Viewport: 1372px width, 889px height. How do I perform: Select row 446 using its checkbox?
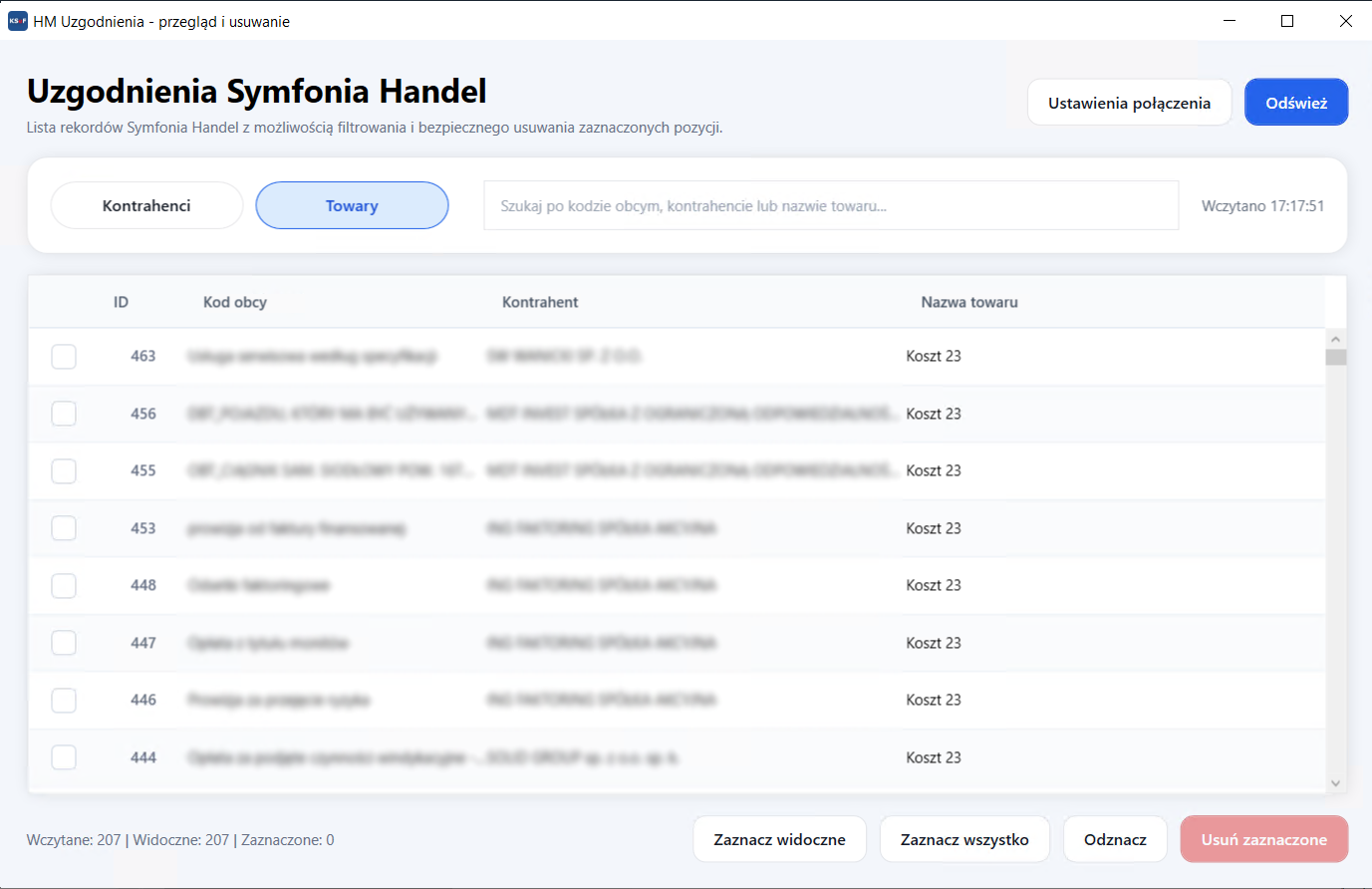click(x=64, y=701)
